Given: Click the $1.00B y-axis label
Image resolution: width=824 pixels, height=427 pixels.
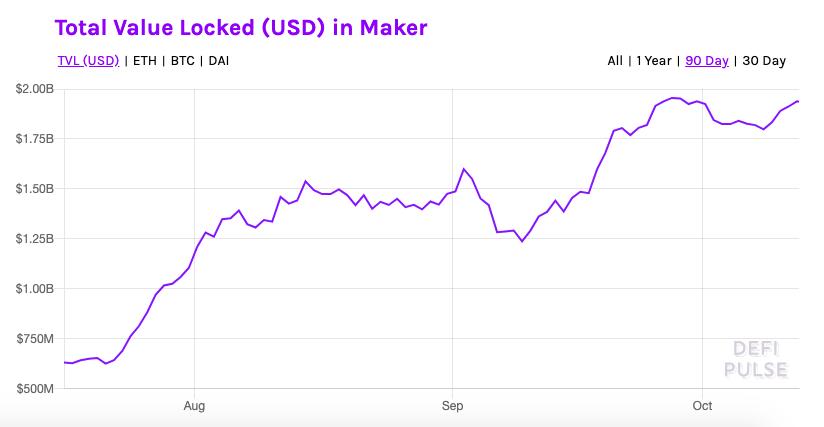Looking at the screenshot, I should 35,289.
